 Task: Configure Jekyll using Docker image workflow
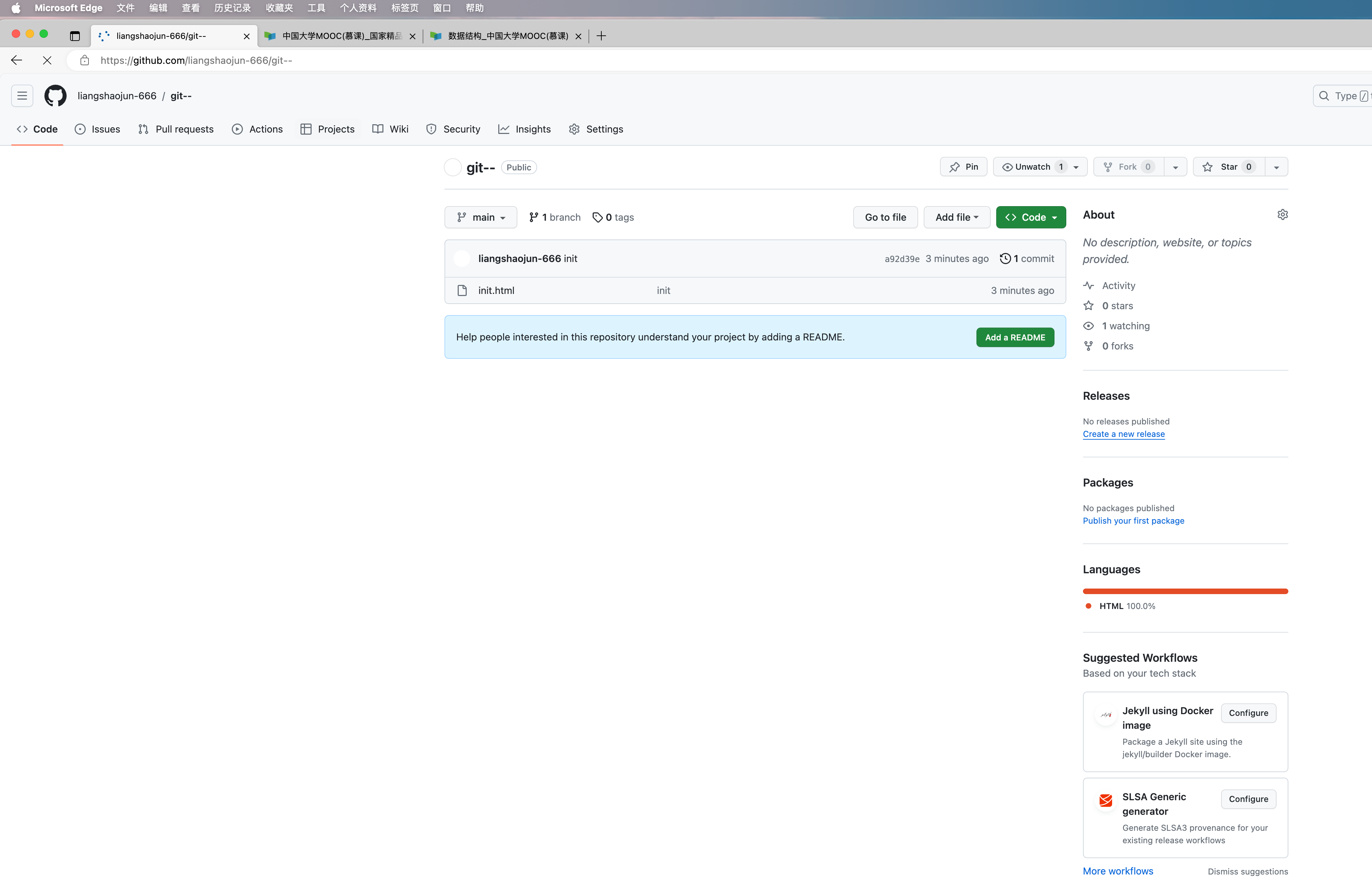pyautogui.click(x=1248, y=713)
